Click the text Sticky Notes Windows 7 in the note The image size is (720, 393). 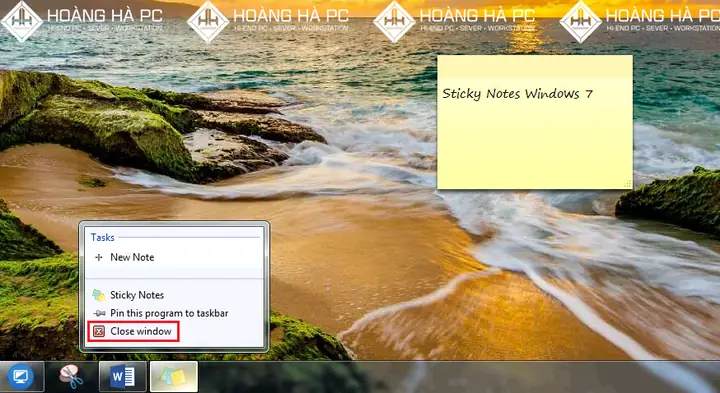pos(517,94)
